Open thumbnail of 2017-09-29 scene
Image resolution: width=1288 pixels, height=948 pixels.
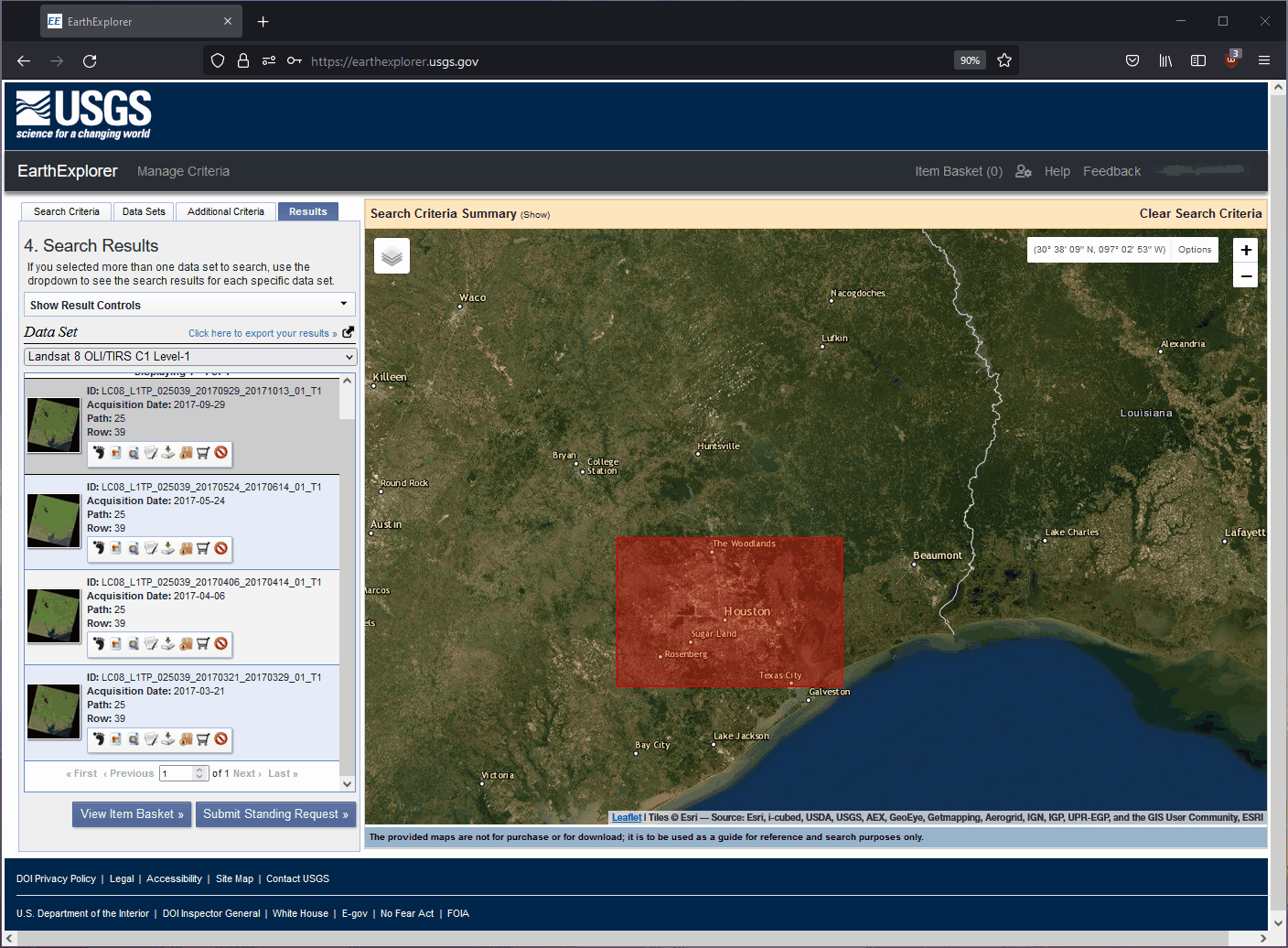coord(54,425)
